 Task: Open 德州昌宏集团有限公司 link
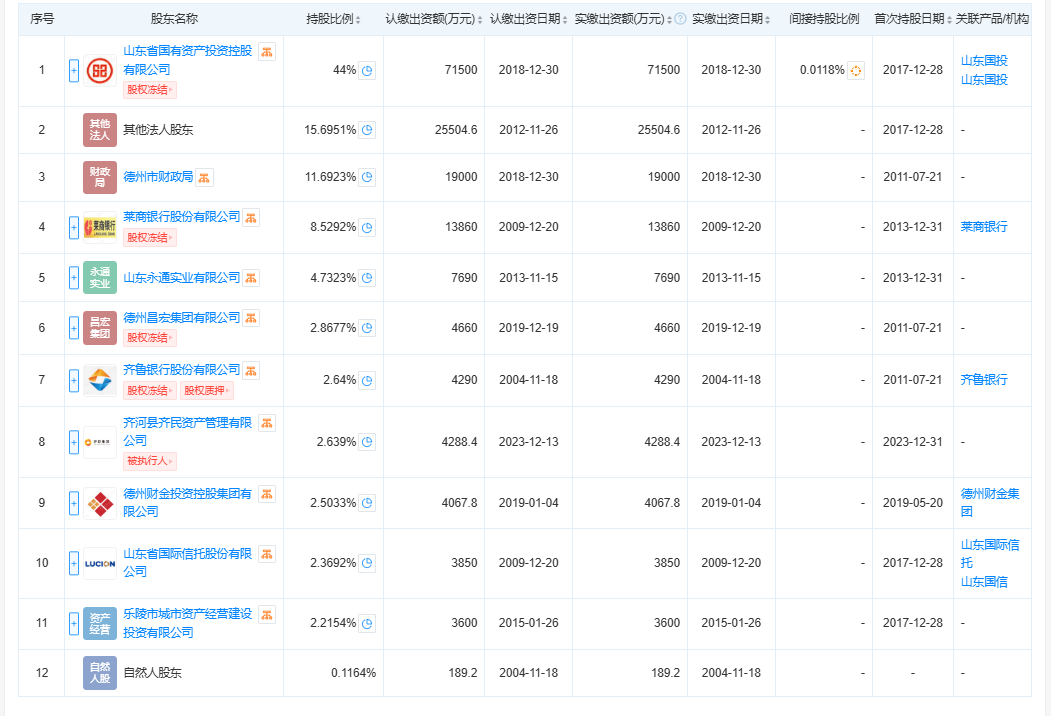[182, 318]
